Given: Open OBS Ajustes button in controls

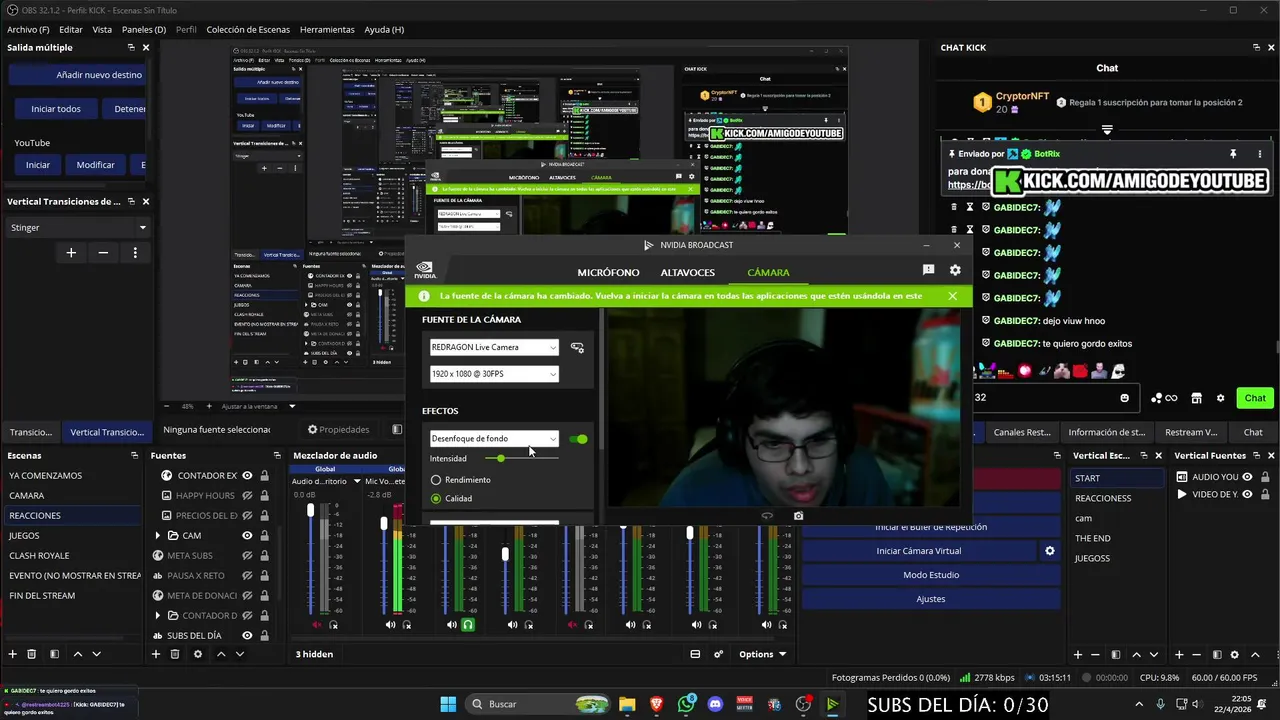Looking at the screenshot, I should point(931,599).
